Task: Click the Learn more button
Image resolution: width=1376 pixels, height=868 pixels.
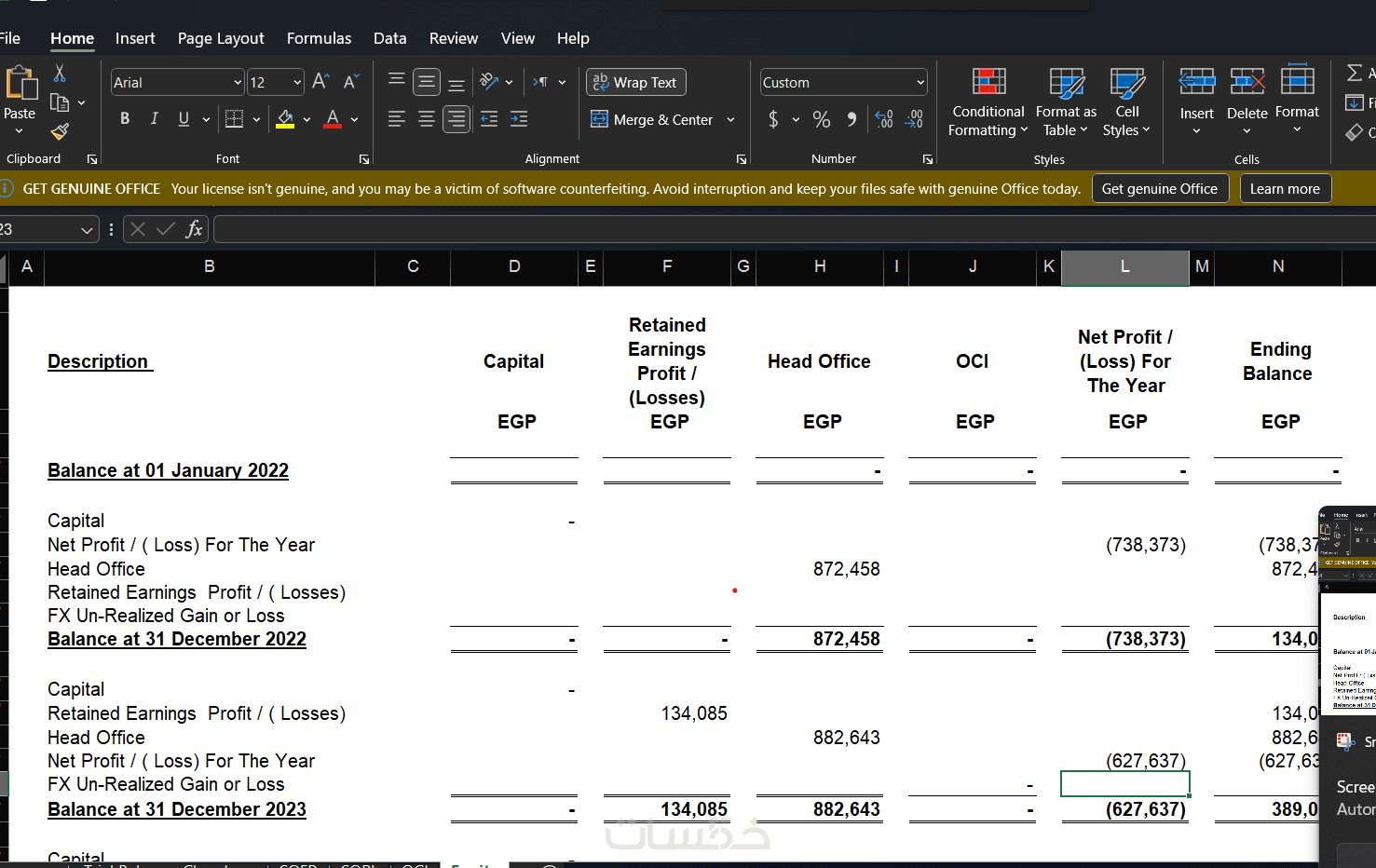Action: [x=1285, y=189]
